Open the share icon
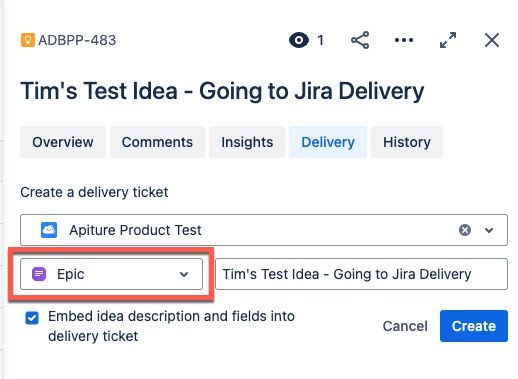Screen dimensions: 518x379 (x=360, y=40)
